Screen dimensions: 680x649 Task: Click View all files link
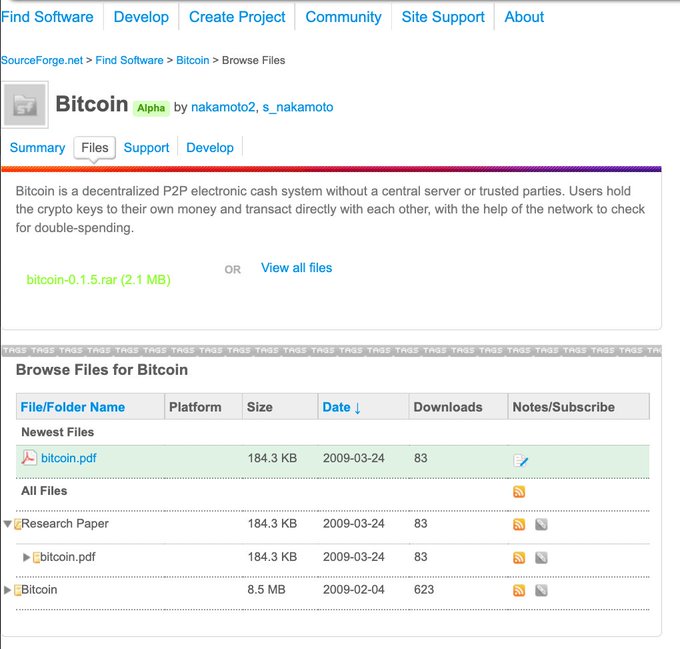point(296,267)
